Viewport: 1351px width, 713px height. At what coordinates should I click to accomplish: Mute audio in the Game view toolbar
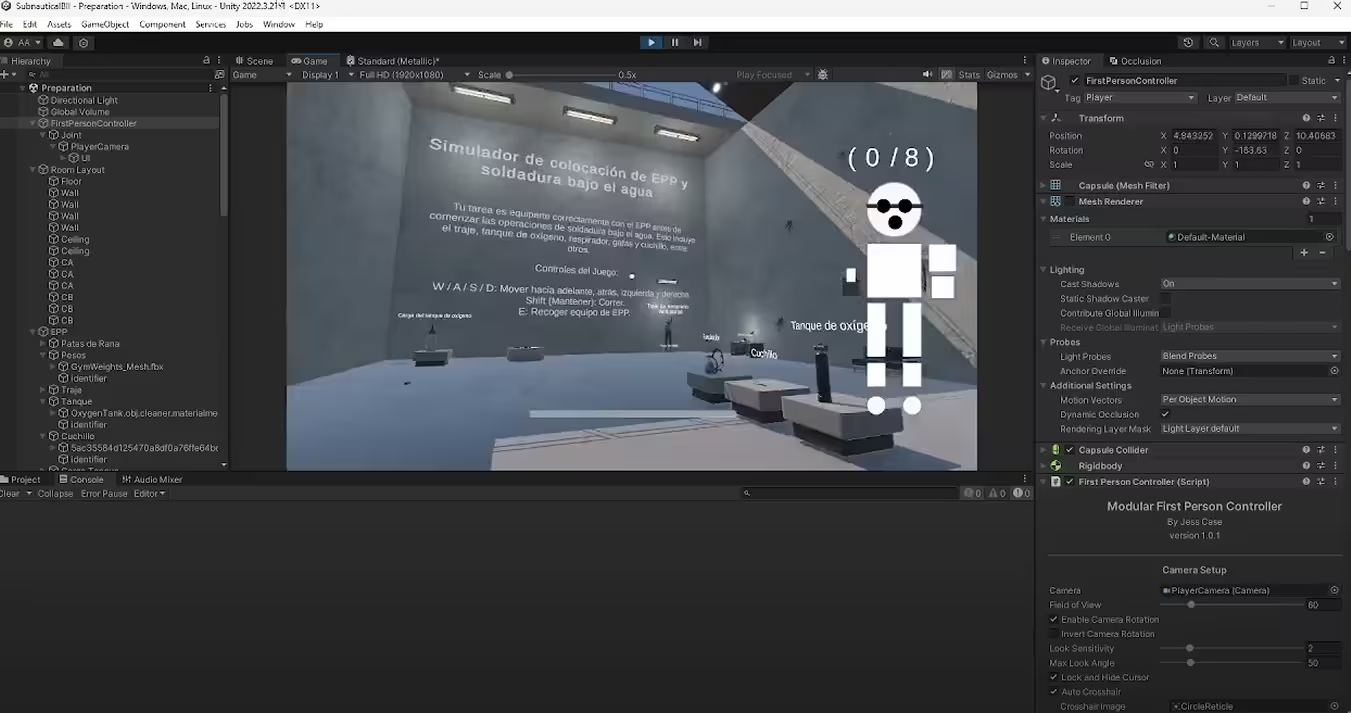[x=929, y=74]
